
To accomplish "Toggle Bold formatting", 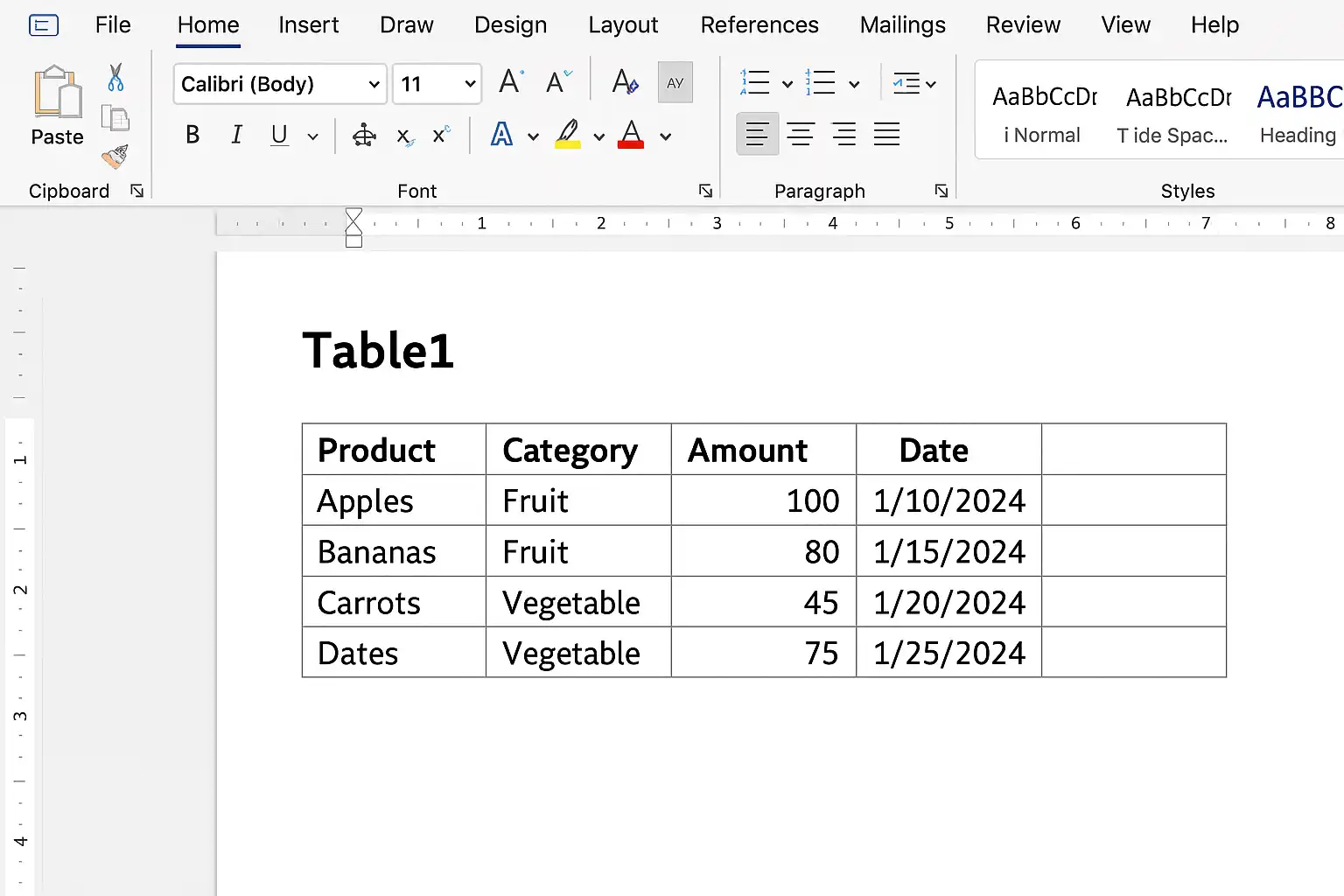I will coord(192,136).
